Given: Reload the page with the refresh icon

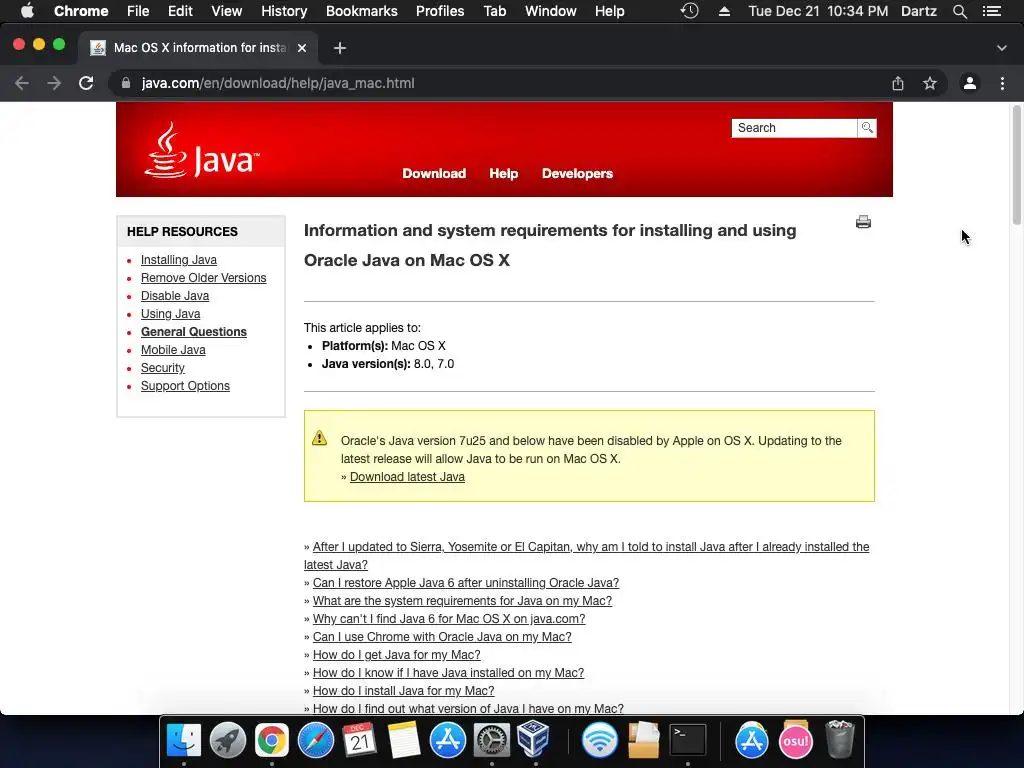Looking at the screenshot, I should (86, 83).
